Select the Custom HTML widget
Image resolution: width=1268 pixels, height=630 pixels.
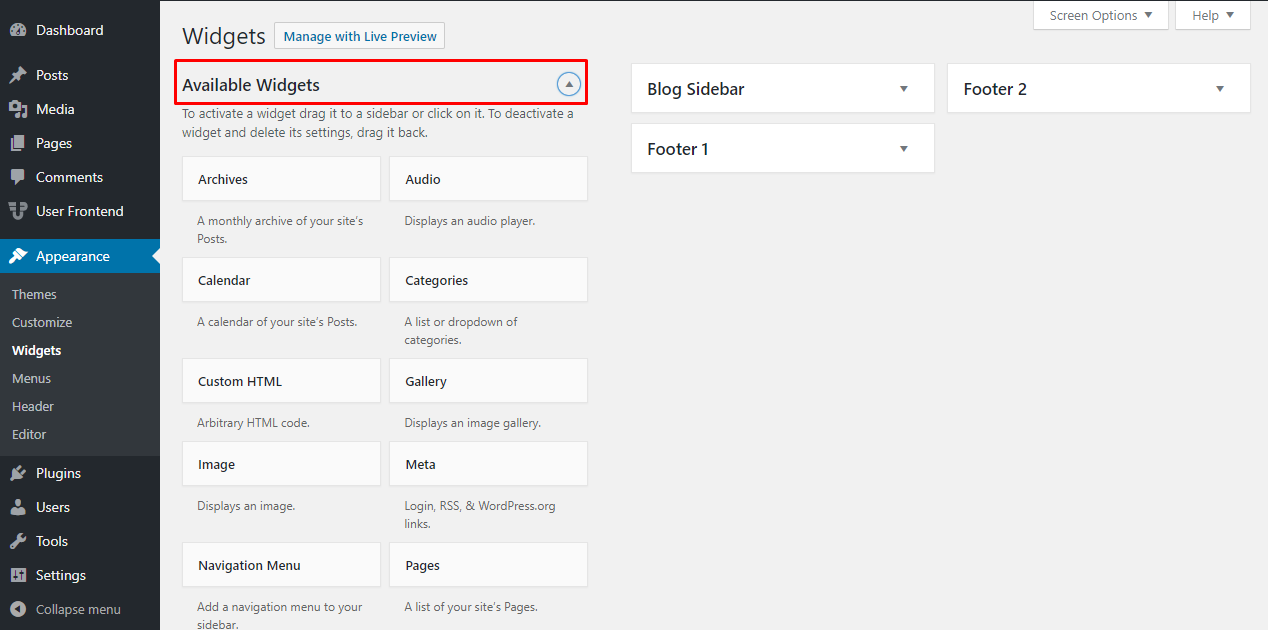[x=281, y=381]
